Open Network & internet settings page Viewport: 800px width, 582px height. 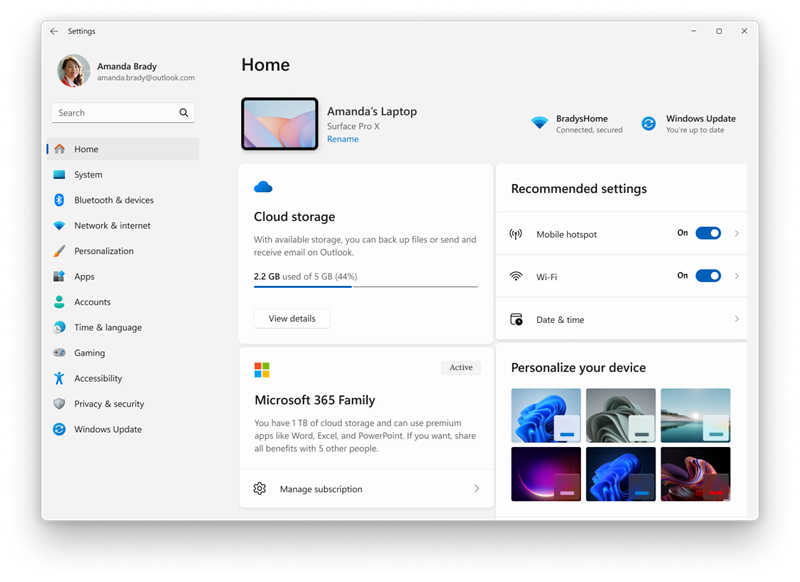112,226
